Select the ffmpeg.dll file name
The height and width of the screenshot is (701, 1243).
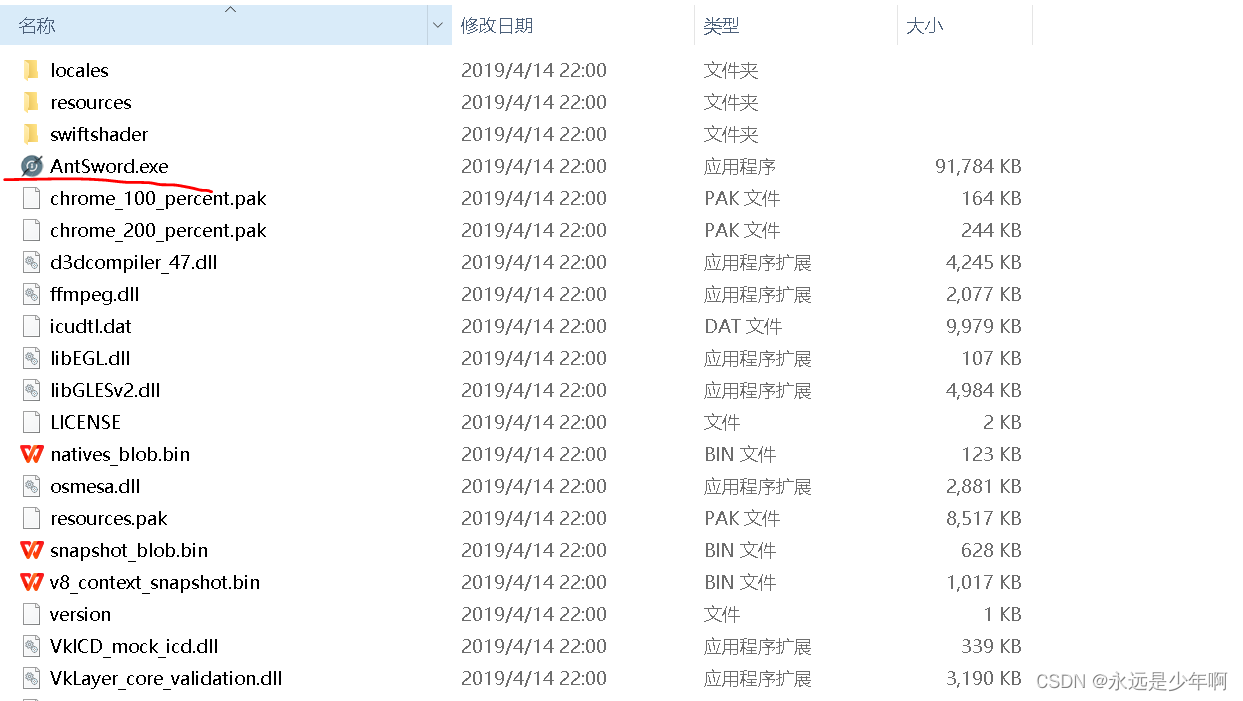tap(94, 294)
